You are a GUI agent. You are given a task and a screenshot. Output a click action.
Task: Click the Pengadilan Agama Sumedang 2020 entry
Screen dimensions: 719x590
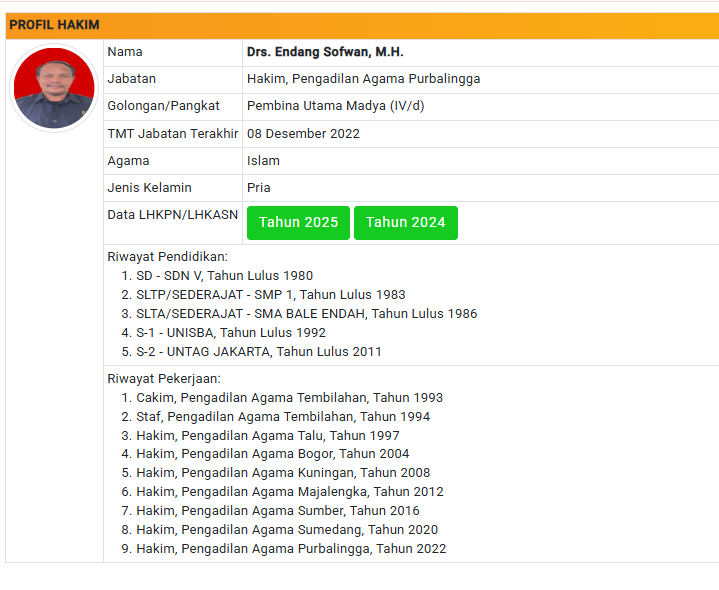coord(287,529)
